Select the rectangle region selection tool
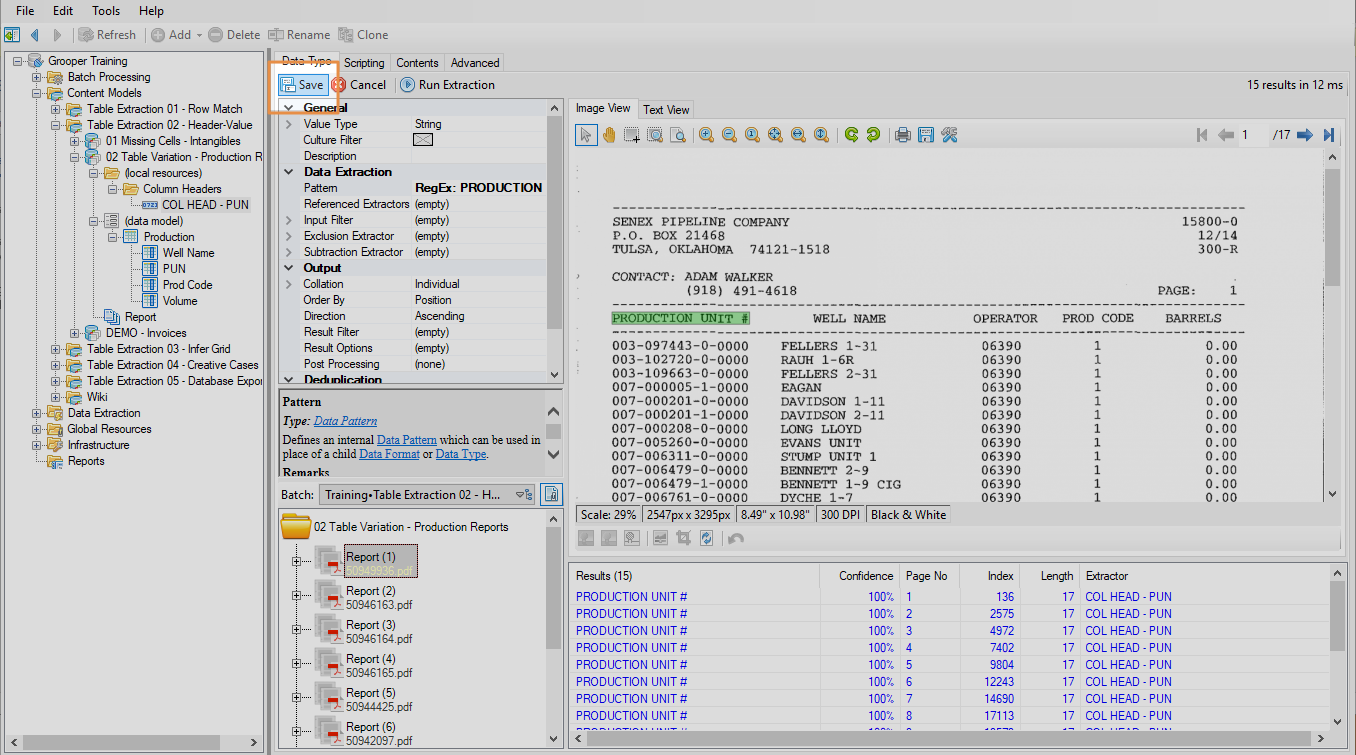1356x755 pixels. pos(632,135)
